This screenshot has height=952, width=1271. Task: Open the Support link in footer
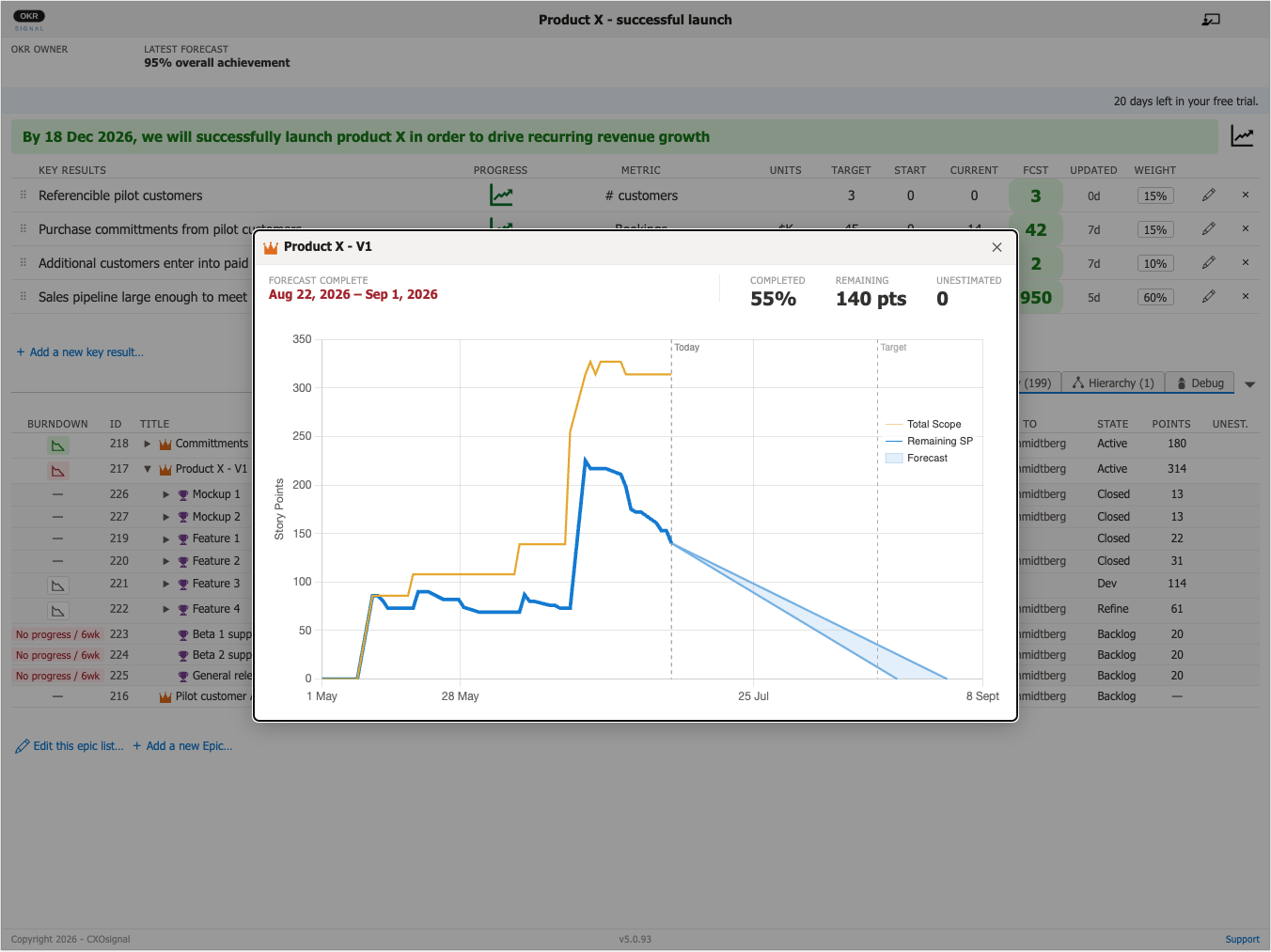[1242, 940]
